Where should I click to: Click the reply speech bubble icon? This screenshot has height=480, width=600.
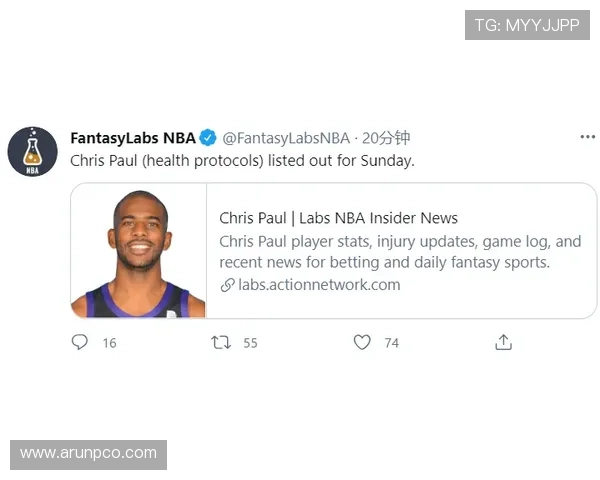click(80, 342)
